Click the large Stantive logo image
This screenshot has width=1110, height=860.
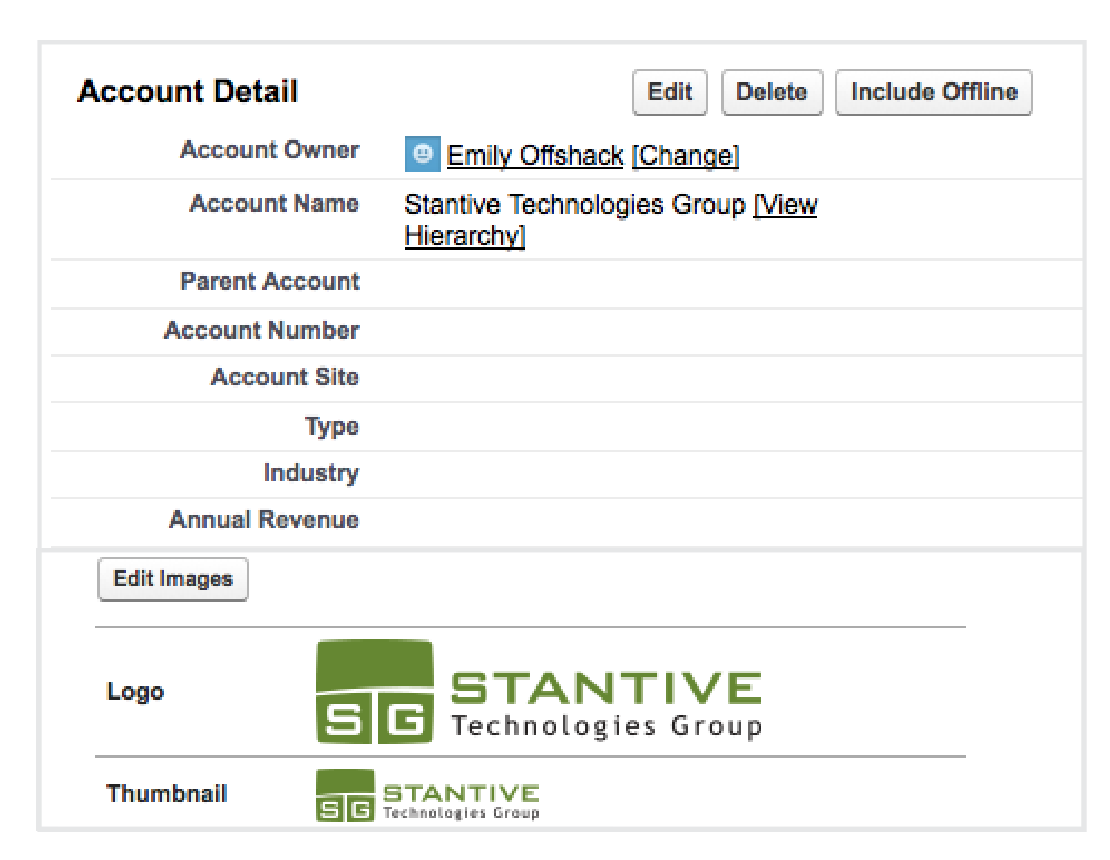(x=538, y=692)
